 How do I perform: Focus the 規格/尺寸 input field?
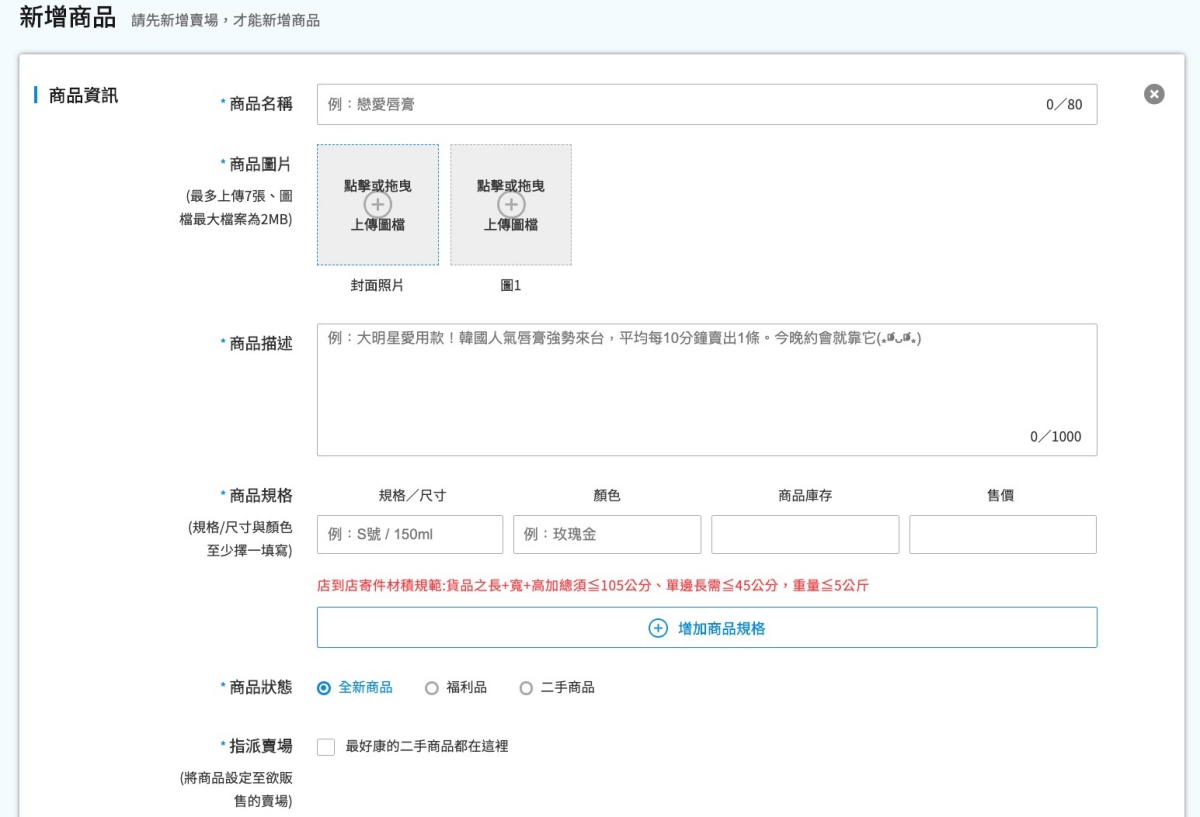pyautogui.click(x=410, y=535)
